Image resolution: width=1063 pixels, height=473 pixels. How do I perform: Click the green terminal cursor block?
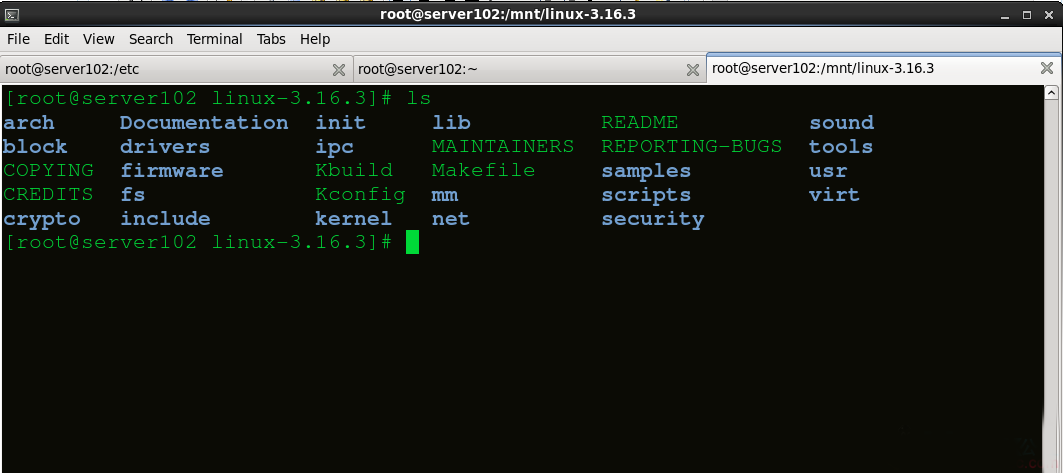(412, 243)
